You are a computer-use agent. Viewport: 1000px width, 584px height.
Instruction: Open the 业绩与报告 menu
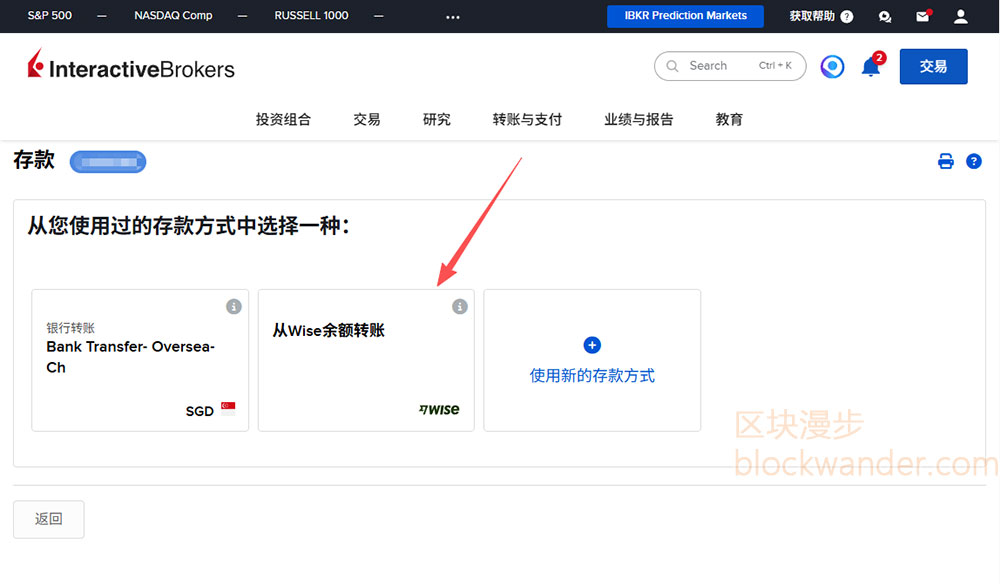pos(638,119)
